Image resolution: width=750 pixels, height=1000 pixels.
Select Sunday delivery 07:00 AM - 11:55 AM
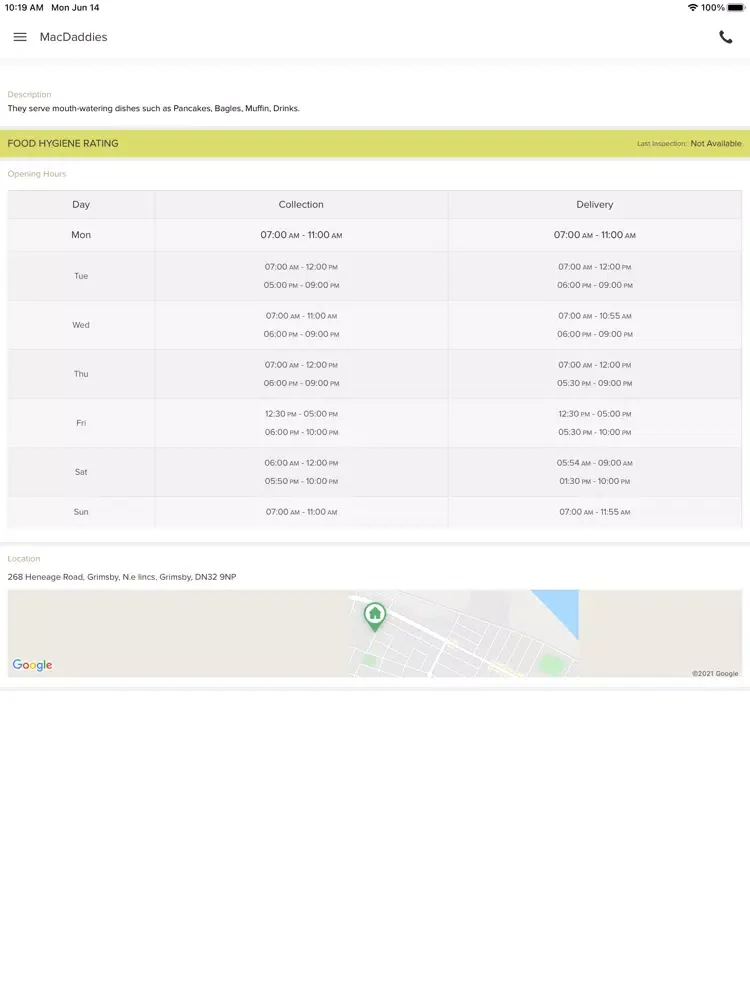(x=594, y=512)
